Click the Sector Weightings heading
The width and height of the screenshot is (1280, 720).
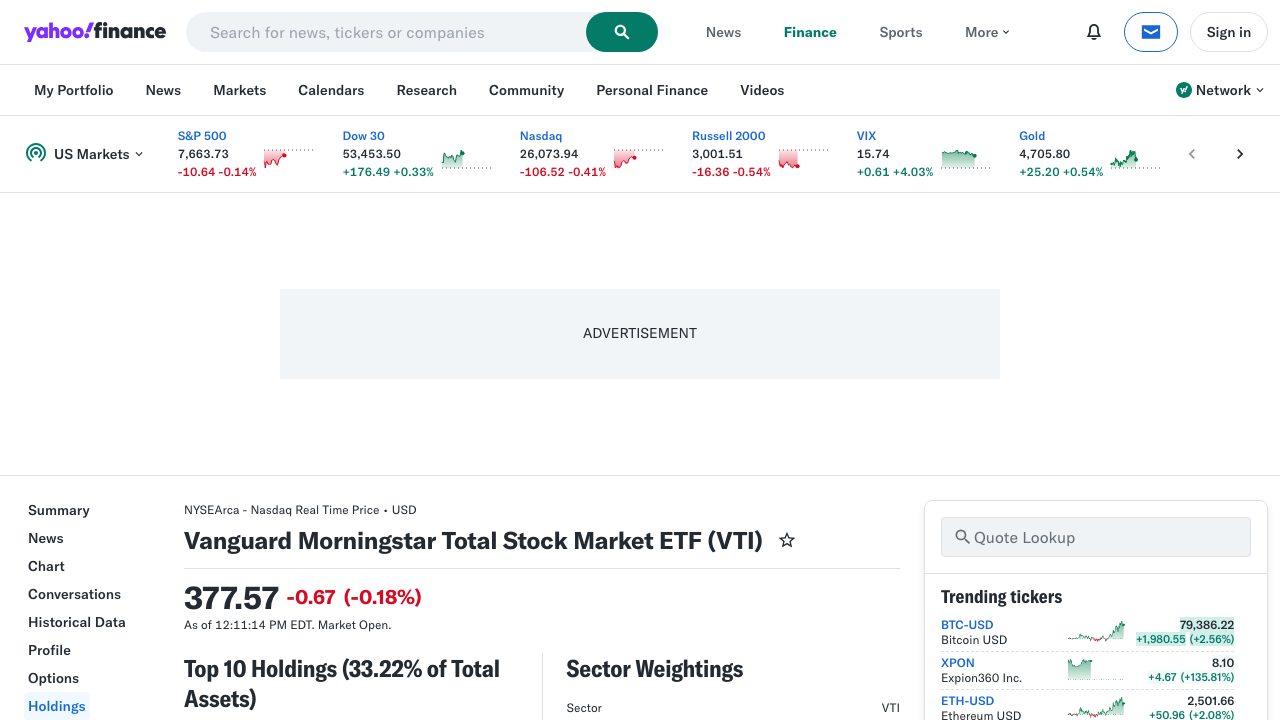(x=655, y=669)
